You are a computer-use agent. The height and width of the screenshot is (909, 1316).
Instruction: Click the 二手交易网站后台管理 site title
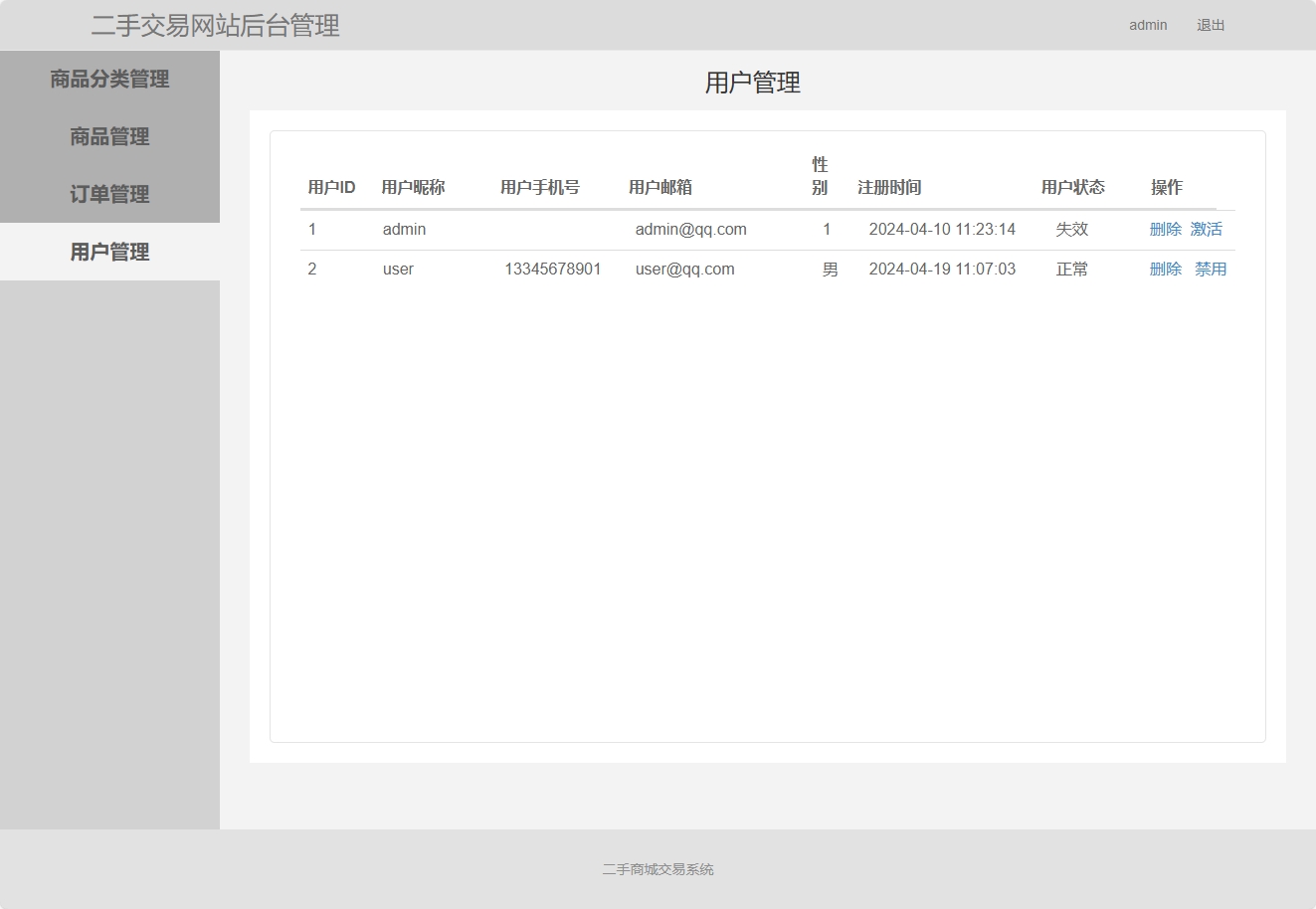click(215, 25)
